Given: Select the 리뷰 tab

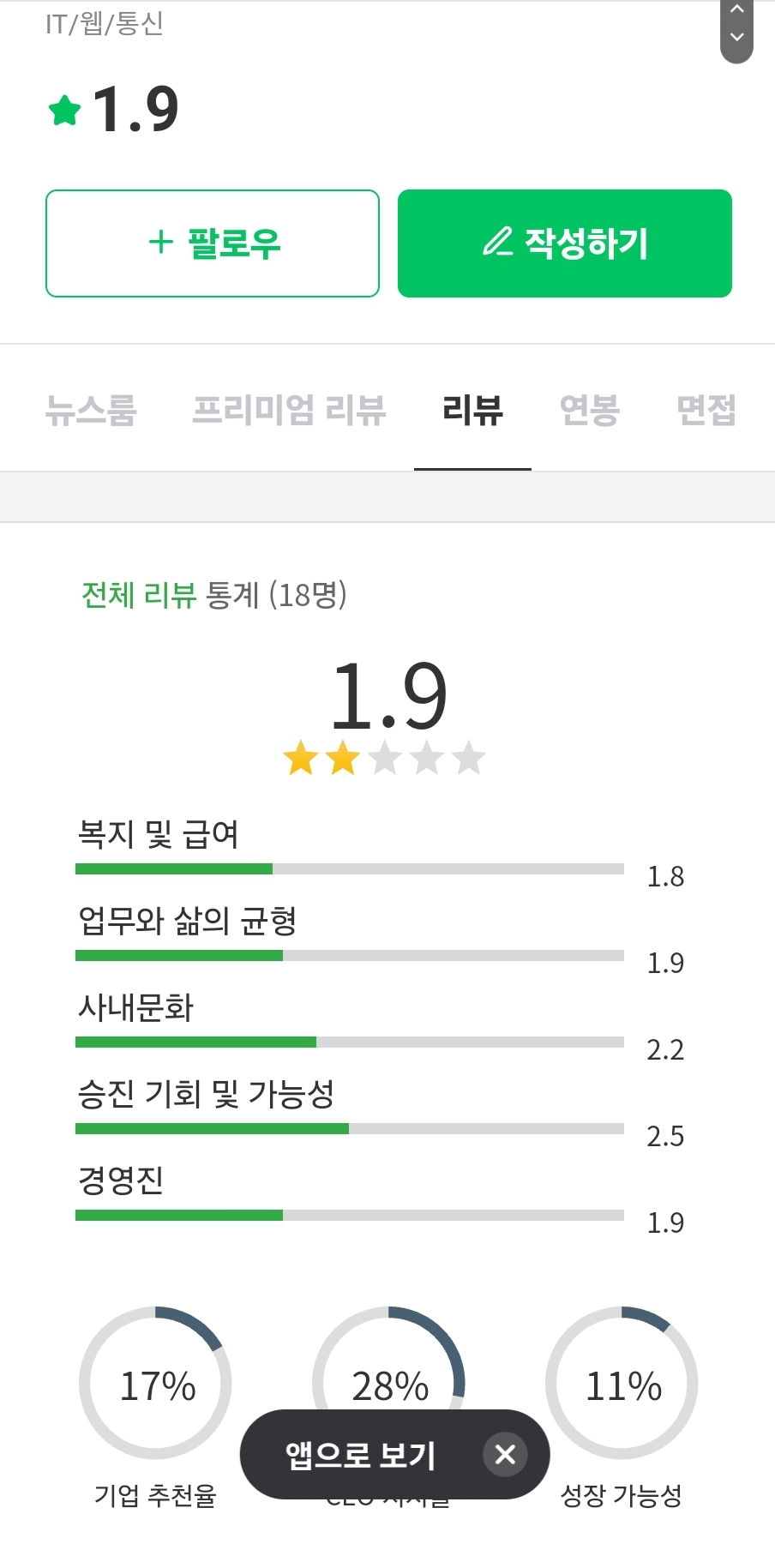Looking at the screenshot, I should (472, 410).
